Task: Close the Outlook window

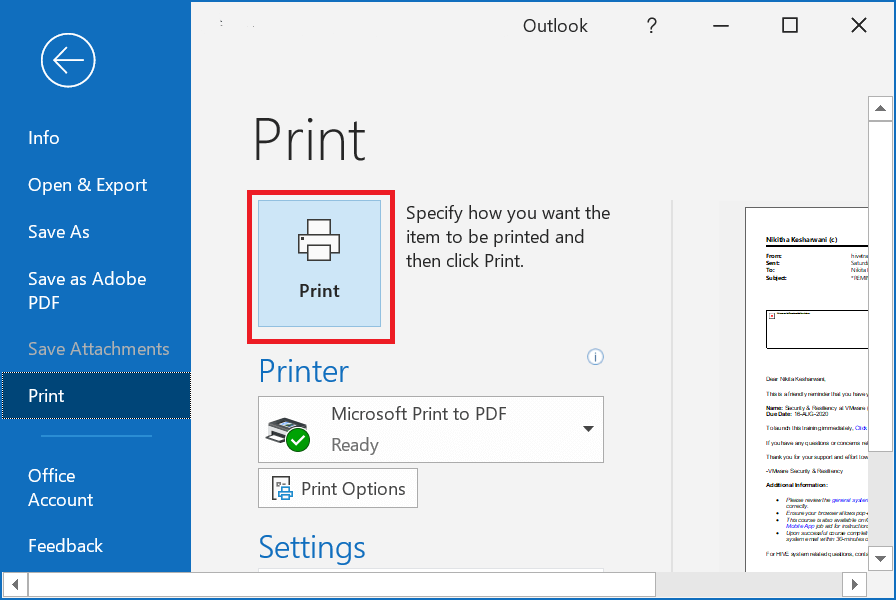Action: [858, 25]
